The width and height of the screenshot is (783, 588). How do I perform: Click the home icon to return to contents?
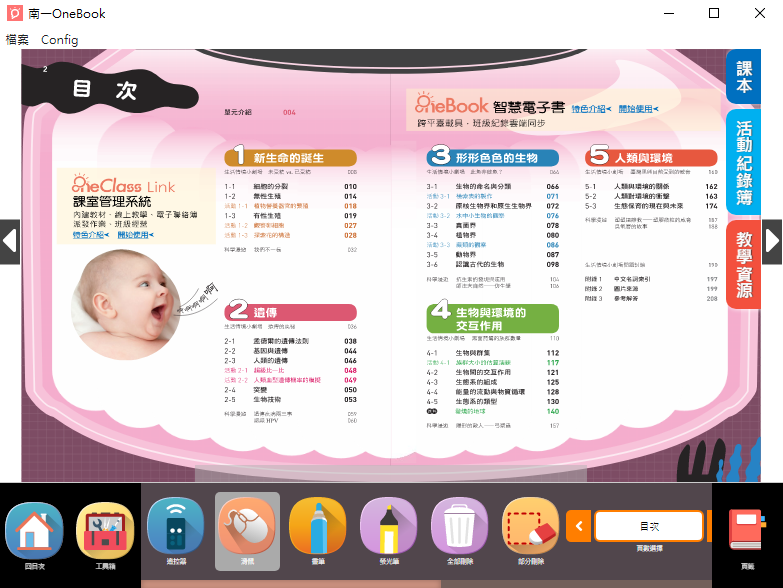point(34,530)
